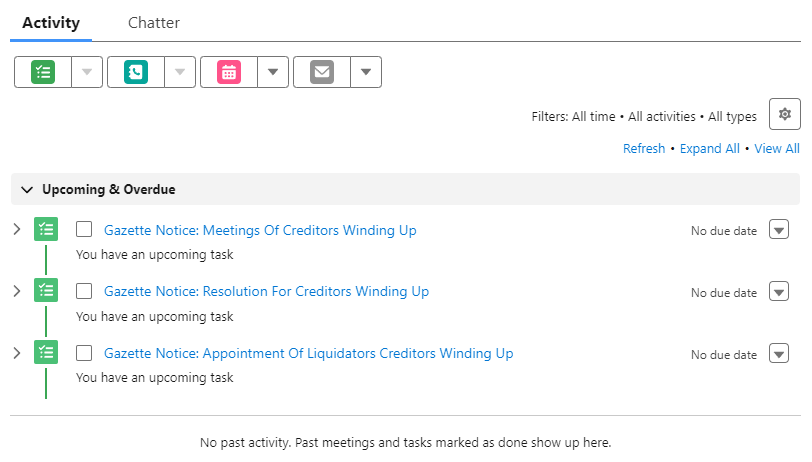This screenshot has width=812, height=462.
Task: Open dropdown arrow next to New Event button
Action: (x=273, y=72)
